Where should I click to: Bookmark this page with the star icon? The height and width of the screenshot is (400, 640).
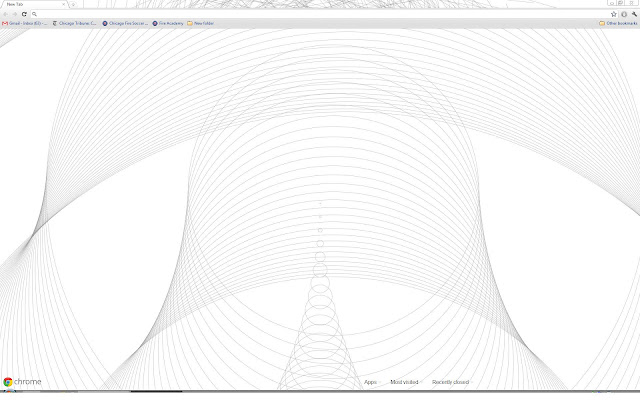click(x=613, y=14)
